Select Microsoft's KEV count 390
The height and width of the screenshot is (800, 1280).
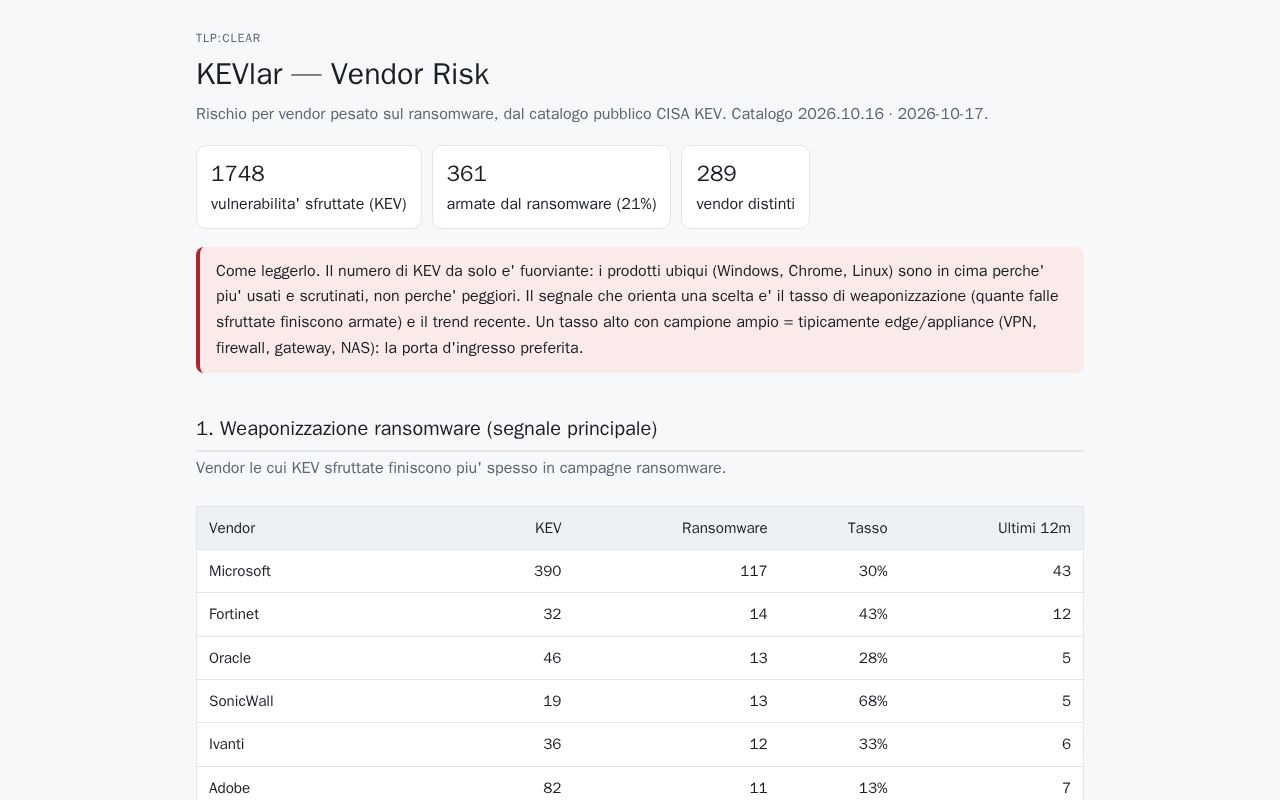click(548, 571)
